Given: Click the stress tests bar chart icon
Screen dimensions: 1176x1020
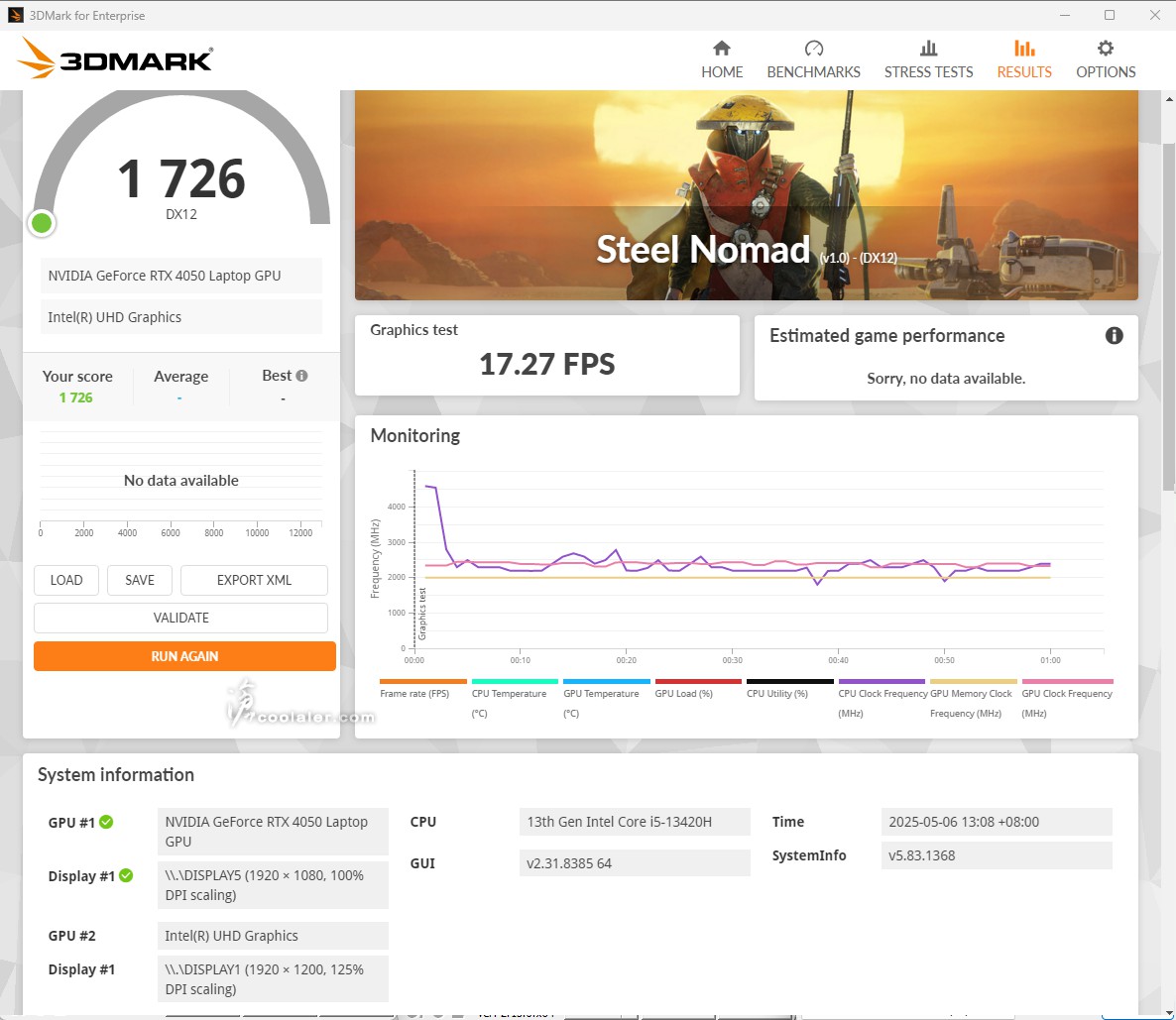Looking at the screenshot, I should pyautogui.click(x=928, y=49).
